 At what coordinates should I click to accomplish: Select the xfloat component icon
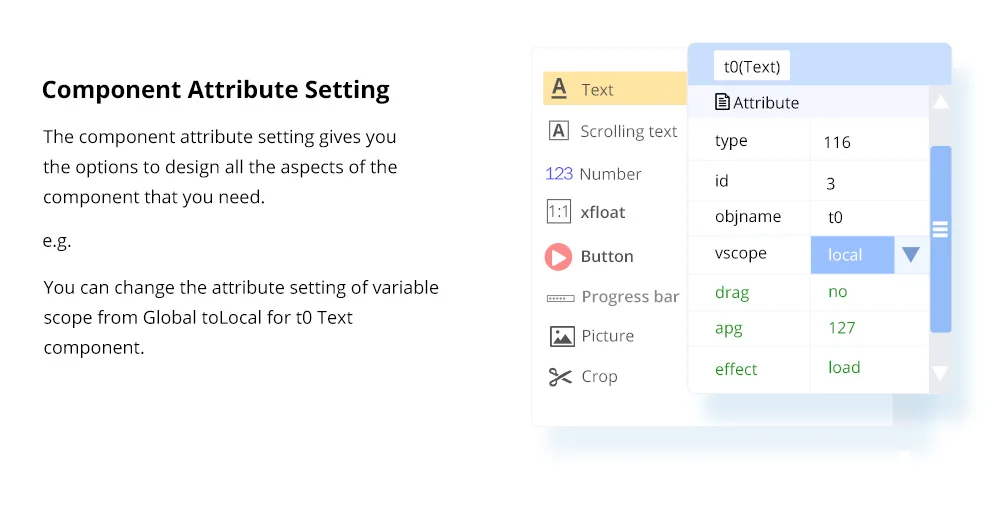pos(559,212)
